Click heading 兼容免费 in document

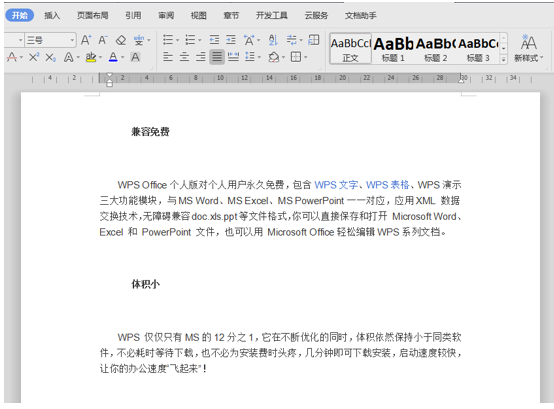150,132
